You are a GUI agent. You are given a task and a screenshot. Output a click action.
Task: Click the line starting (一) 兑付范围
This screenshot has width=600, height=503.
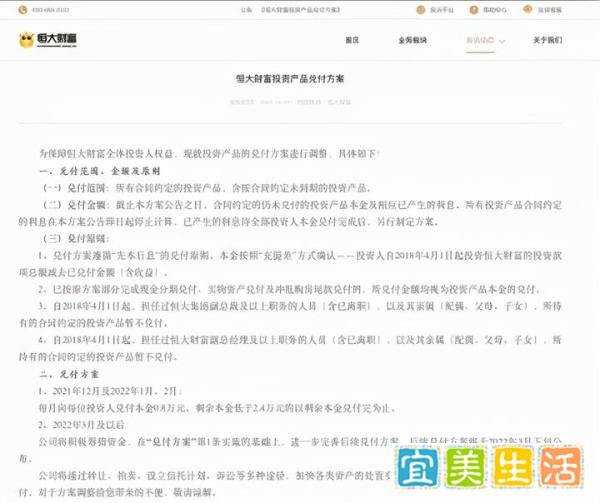pyautogui.click(x=207, y=188)
